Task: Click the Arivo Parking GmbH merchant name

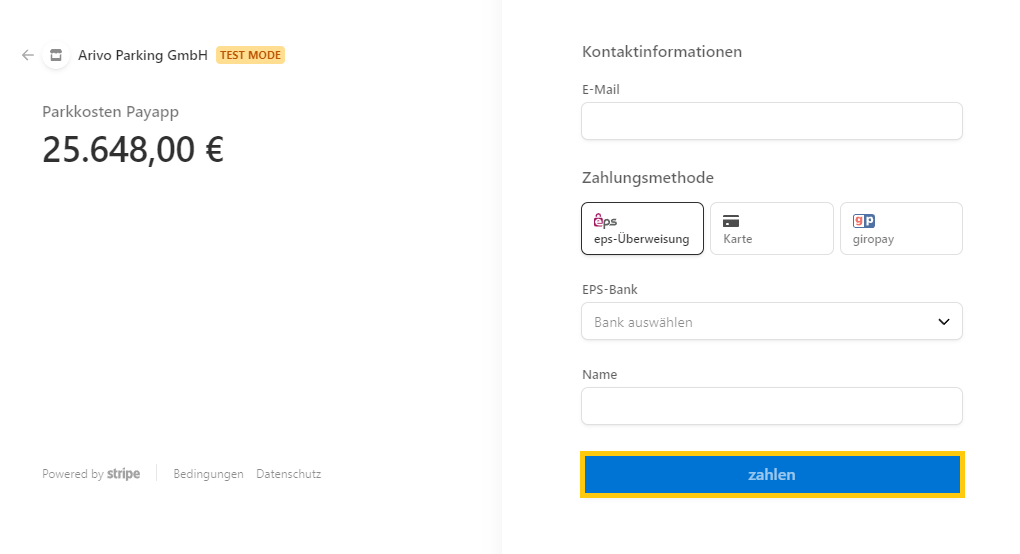Action: click(x=142, y=55)
